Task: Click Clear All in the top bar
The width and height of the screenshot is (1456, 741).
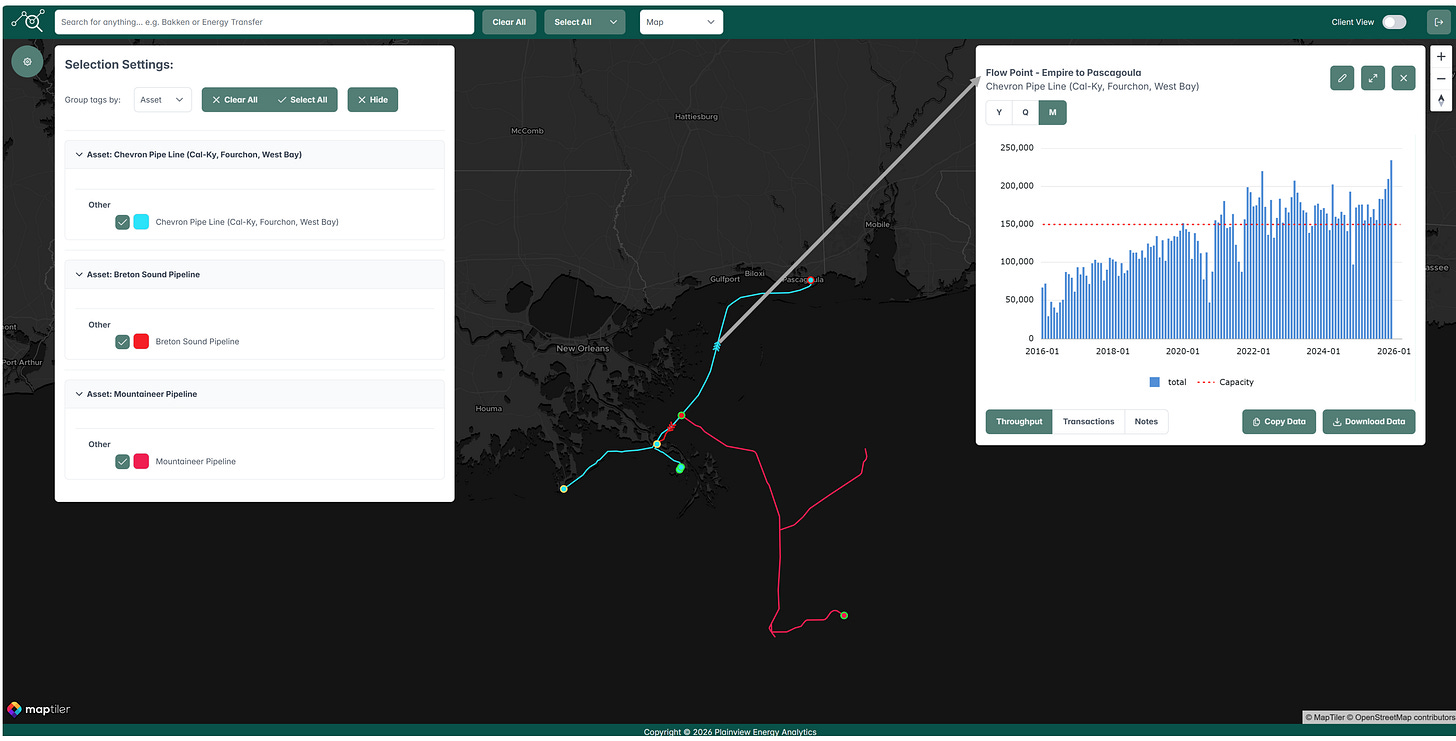Action: tap(509, 22)
